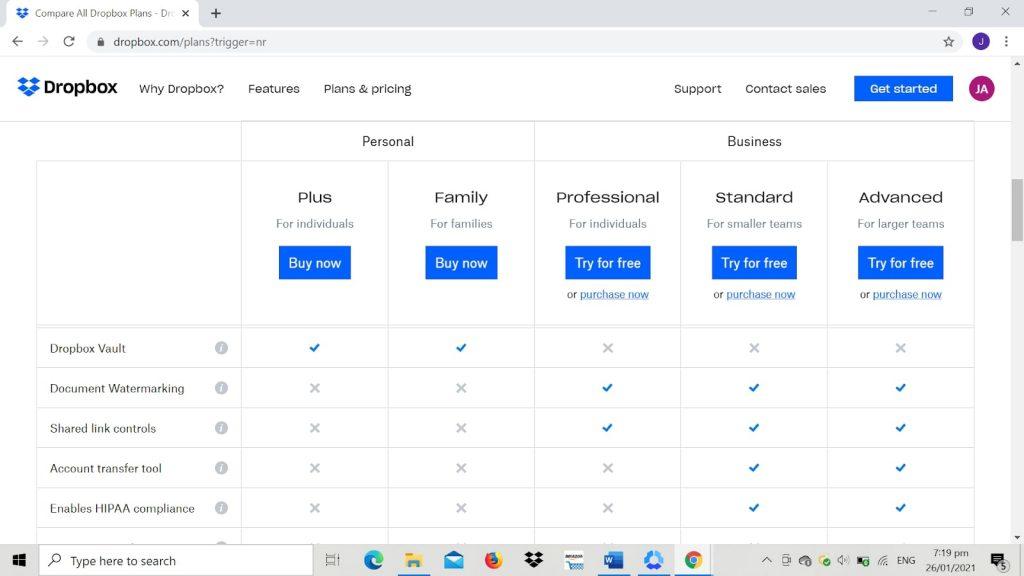The height and width of the screenshot is (576, 1024).
Task: Purchase the Advanced plan now link
Action: [x=907, y=295]
